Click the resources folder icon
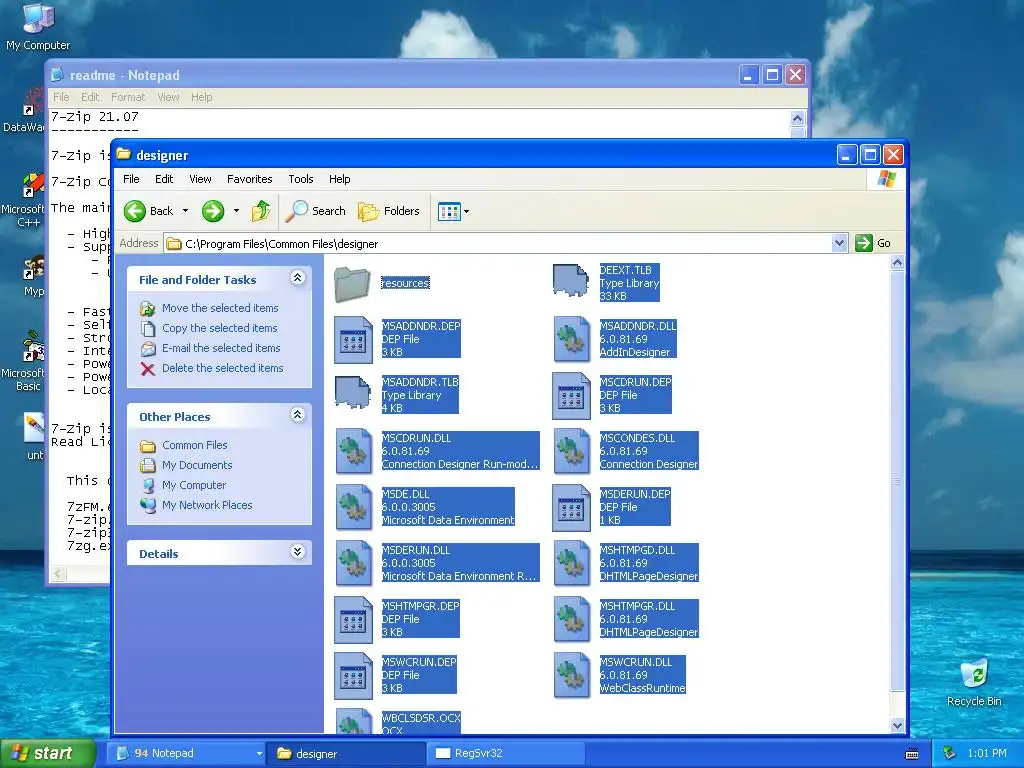1024x768 pixels. coord(353,284)
